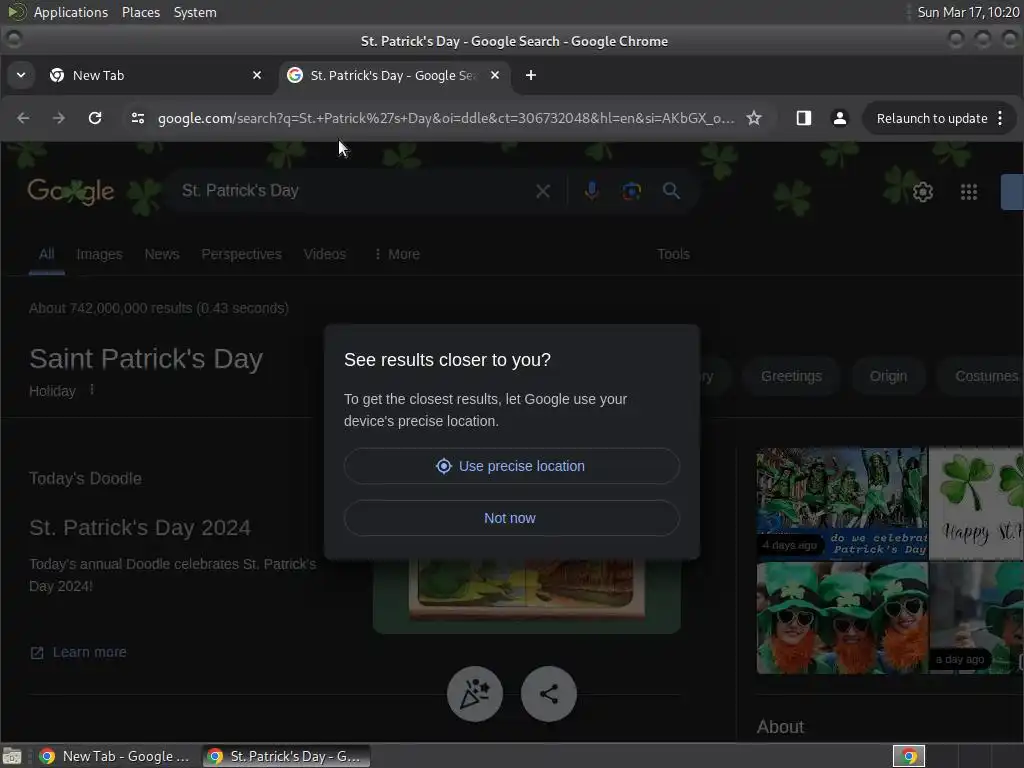
Task: Expand the More search filters
Action: pos(397,254)
